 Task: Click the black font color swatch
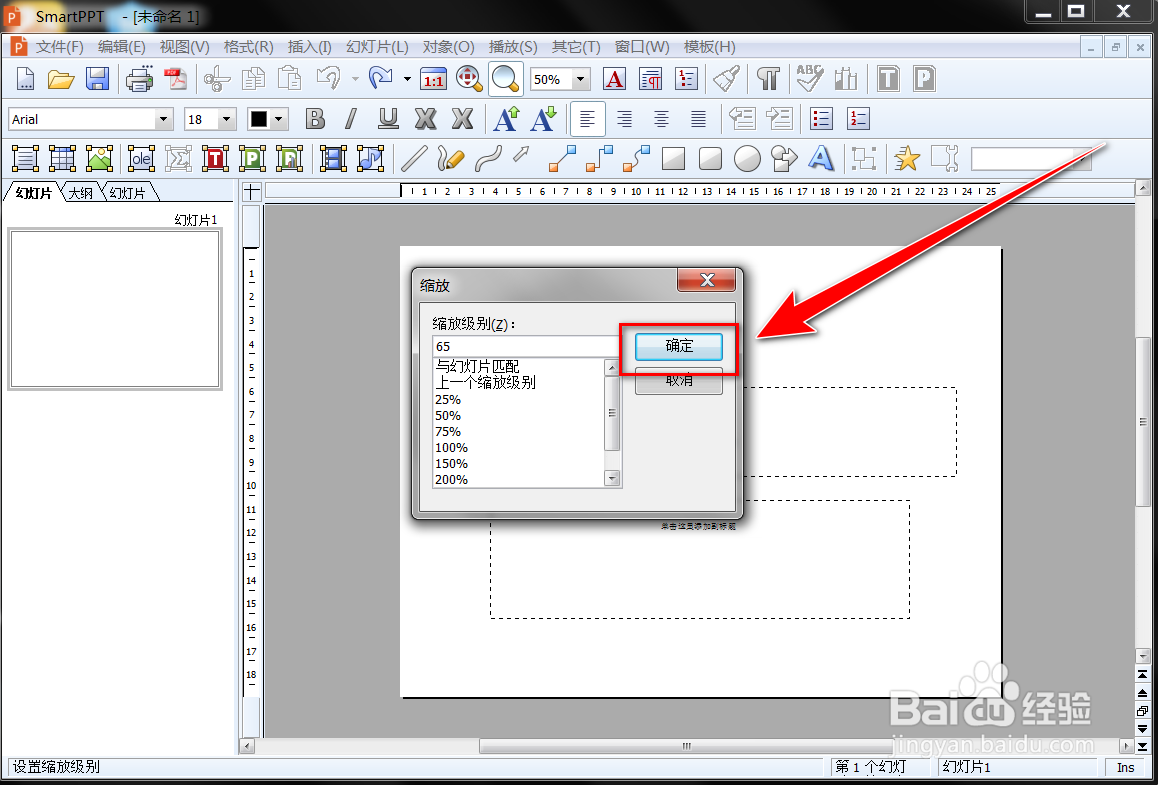[x=258, y=119]
